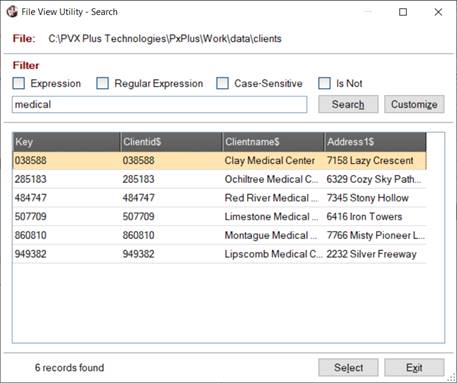Choose the Red River Medical row
This screenshot has height=383, width=457.
(x=219, y=198)
